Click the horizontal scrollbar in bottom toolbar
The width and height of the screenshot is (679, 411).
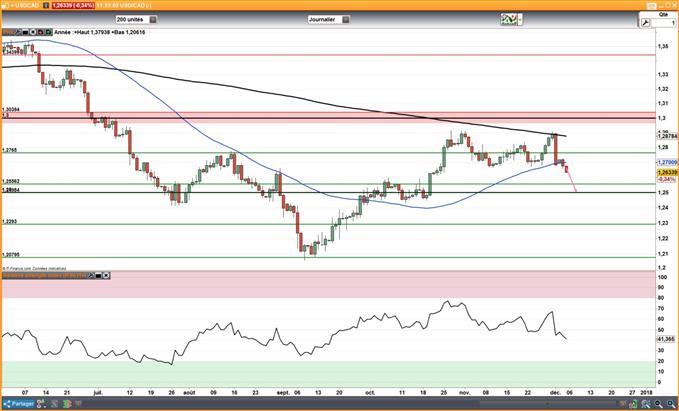[547, 404]
